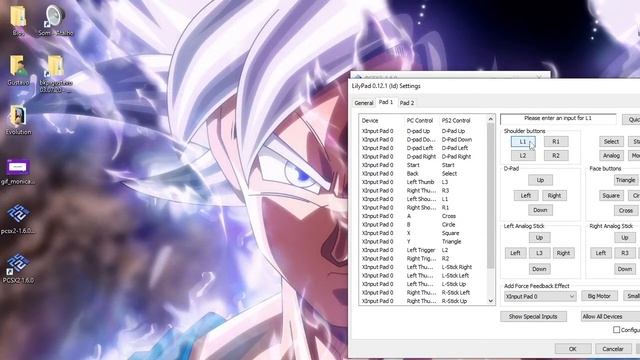Image resolution: width=640 pixels, height=360 pixels.
Task: Bind the L3 button
Action: tap(539, 253)
